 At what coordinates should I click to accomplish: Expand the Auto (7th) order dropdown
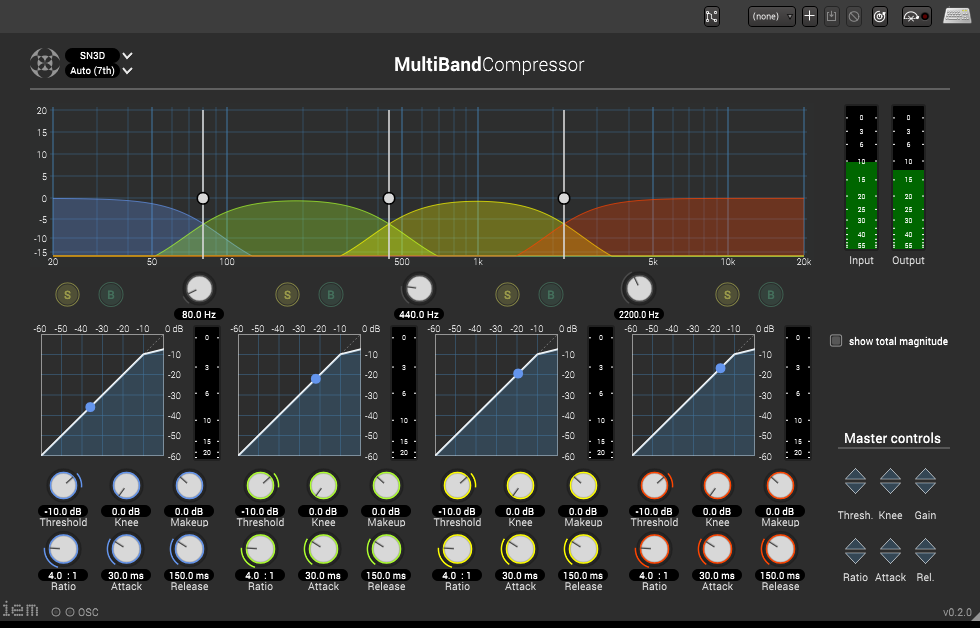(x=98, y=71)
